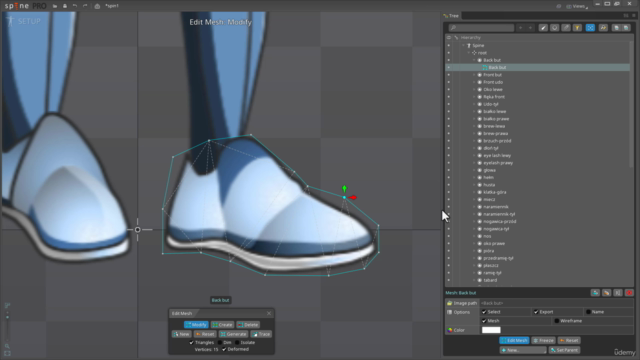
Task: Click the find-and-replace style tree icon
Action: 603,28
